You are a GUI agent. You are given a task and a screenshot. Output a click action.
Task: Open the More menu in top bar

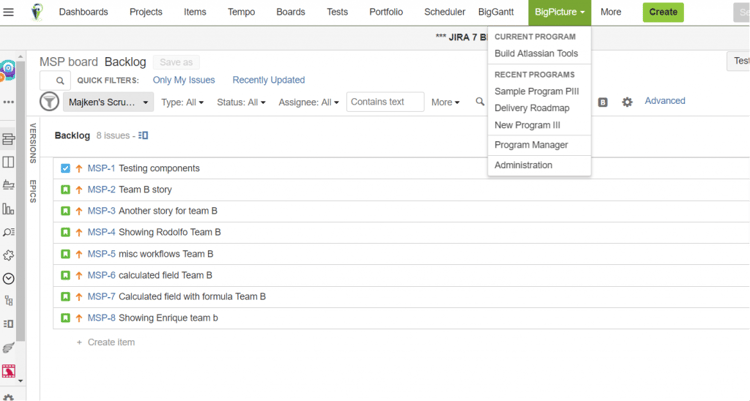click(611, 12)
